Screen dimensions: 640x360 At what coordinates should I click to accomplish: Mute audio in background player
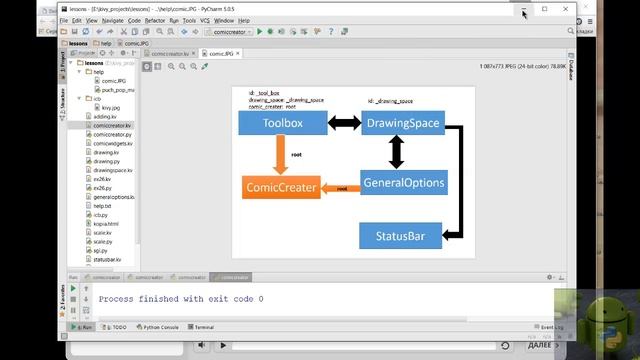pyautogui.click(x=202, y=345)
